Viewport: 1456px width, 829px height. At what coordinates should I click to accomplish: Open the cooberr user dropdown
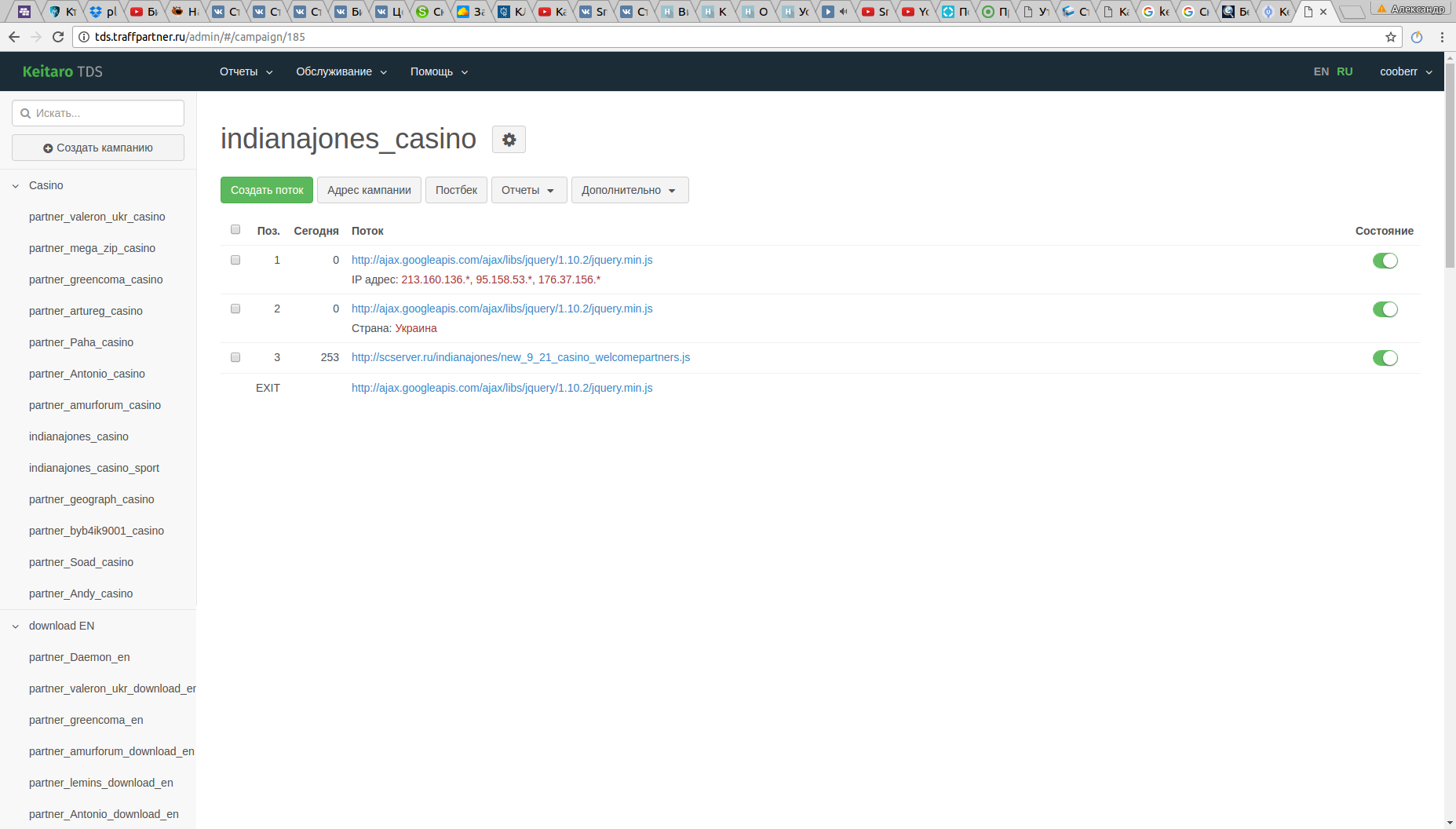(1406, 71)
